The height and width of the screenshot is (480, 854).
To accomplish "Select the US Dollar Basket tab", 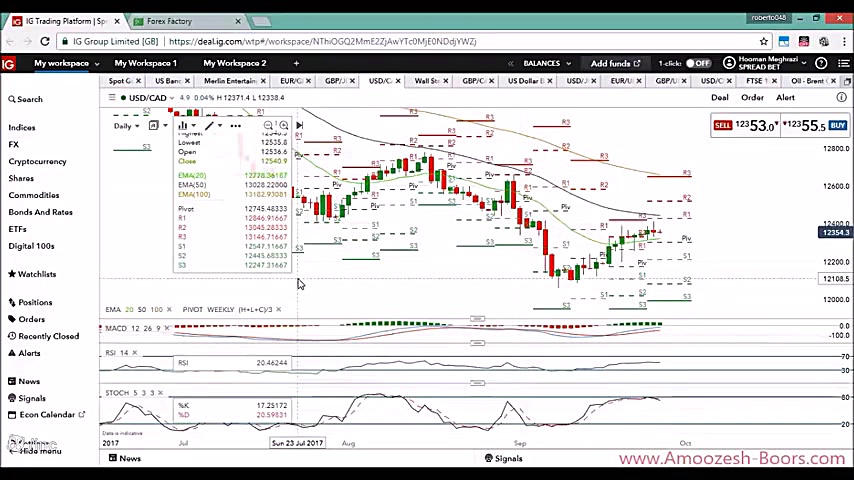I will (x=526, y=81).
